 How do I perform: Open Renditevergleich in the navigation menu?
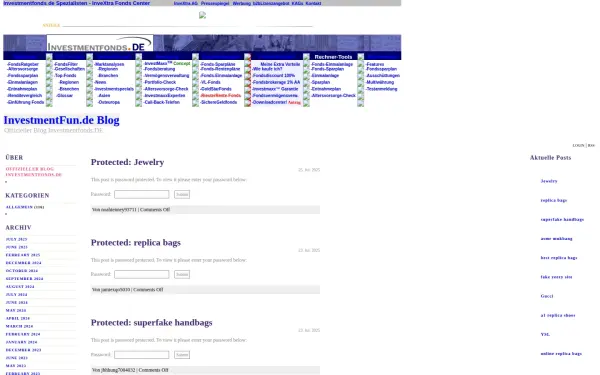point(24,95)
